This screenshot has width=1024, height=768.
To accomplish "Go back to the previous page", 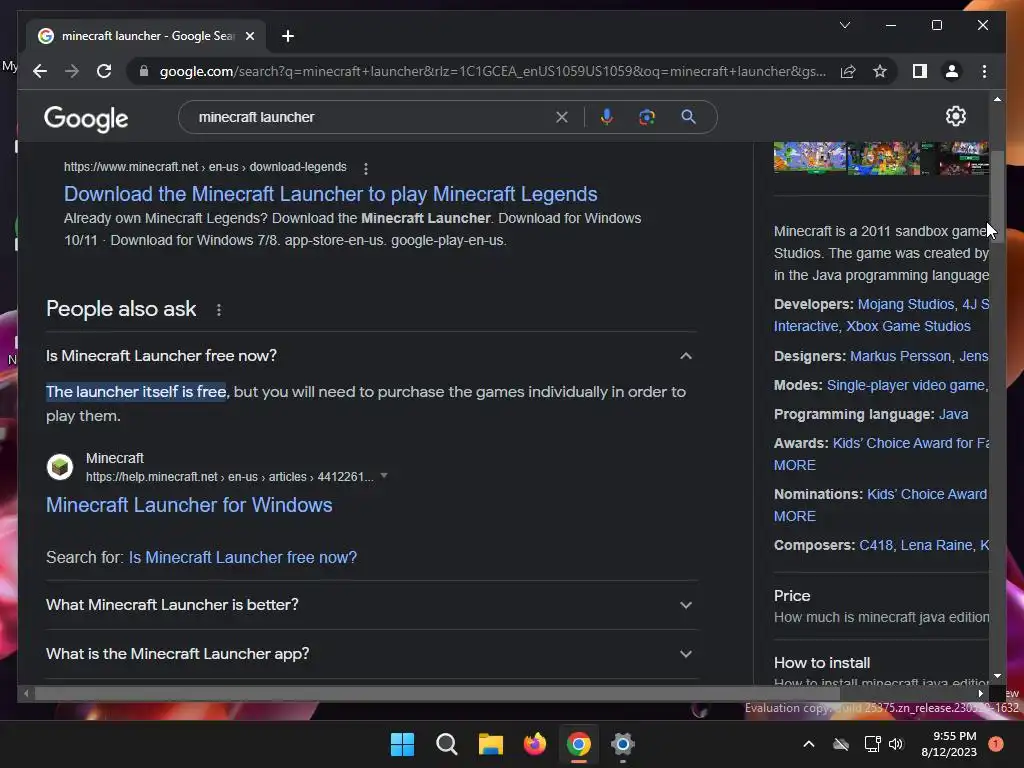I will click(x=40, y=71).
